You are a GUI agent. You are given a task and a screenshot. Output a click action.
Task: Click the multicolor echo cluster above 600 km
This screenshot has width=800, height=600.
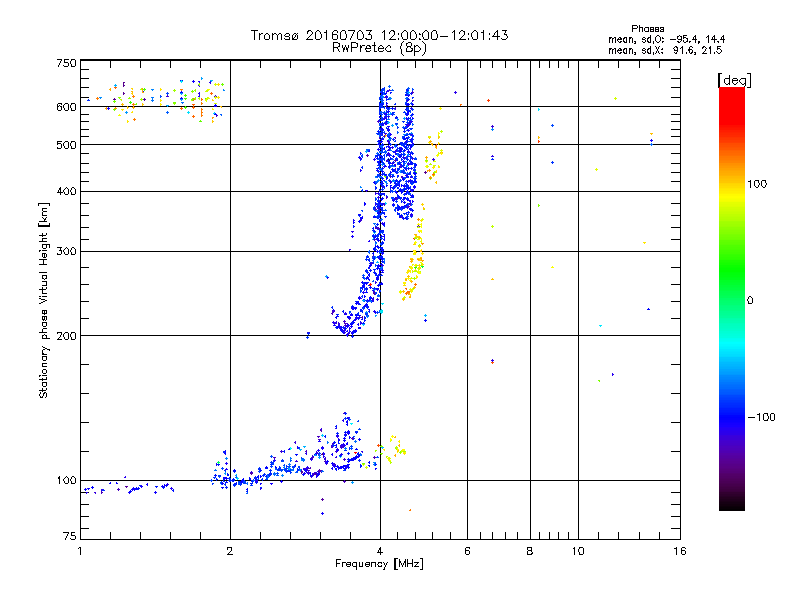pyautogui.click(x=158, y=100)
